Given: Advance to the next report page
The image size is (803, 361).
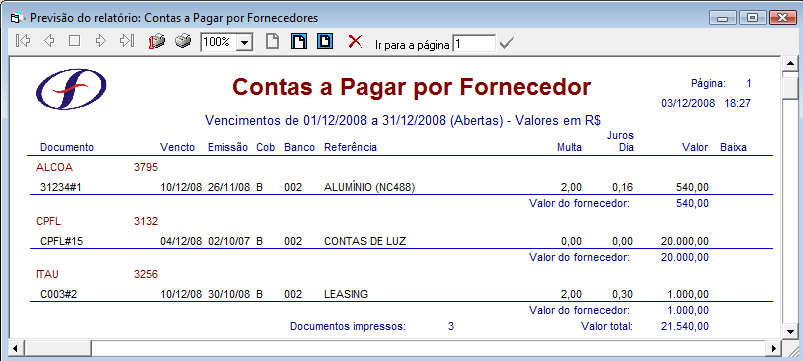Looking at the screenshot, I should 101,41.
